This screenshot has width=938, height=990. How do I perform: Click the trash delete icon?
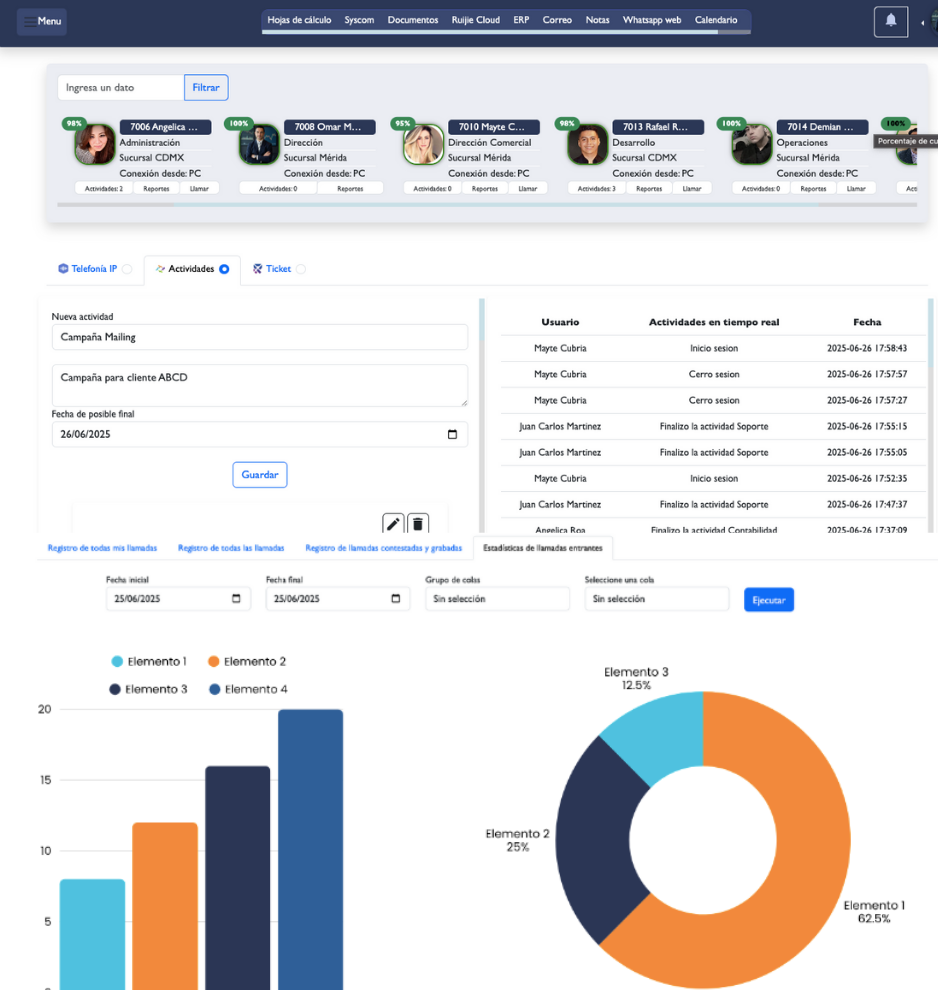click(x=418, y=524)
